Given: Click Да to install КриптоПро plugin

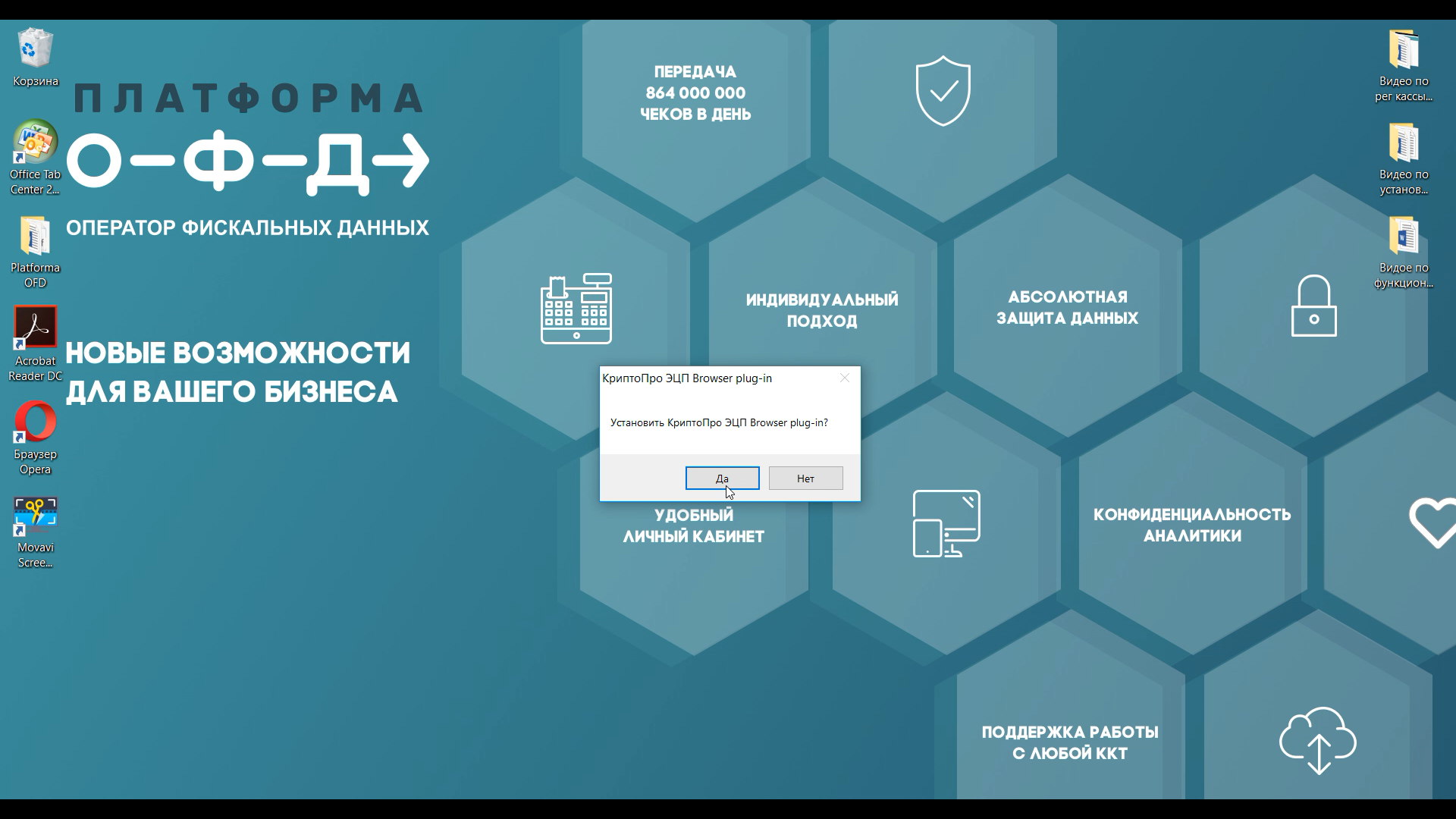Looking at the screenshot, I should [x=721, y=477].
